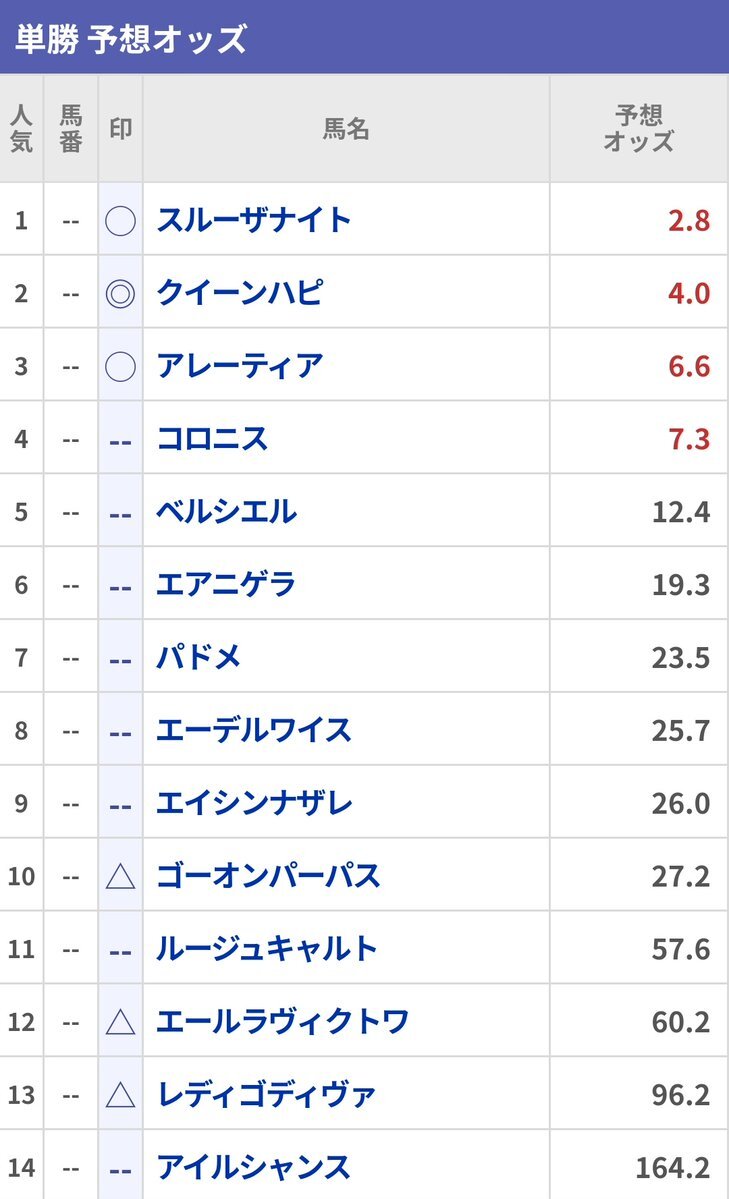Click the triangle mark for レディゴディヴァ
729x1199 pixels.
(x=120, y=1095)
